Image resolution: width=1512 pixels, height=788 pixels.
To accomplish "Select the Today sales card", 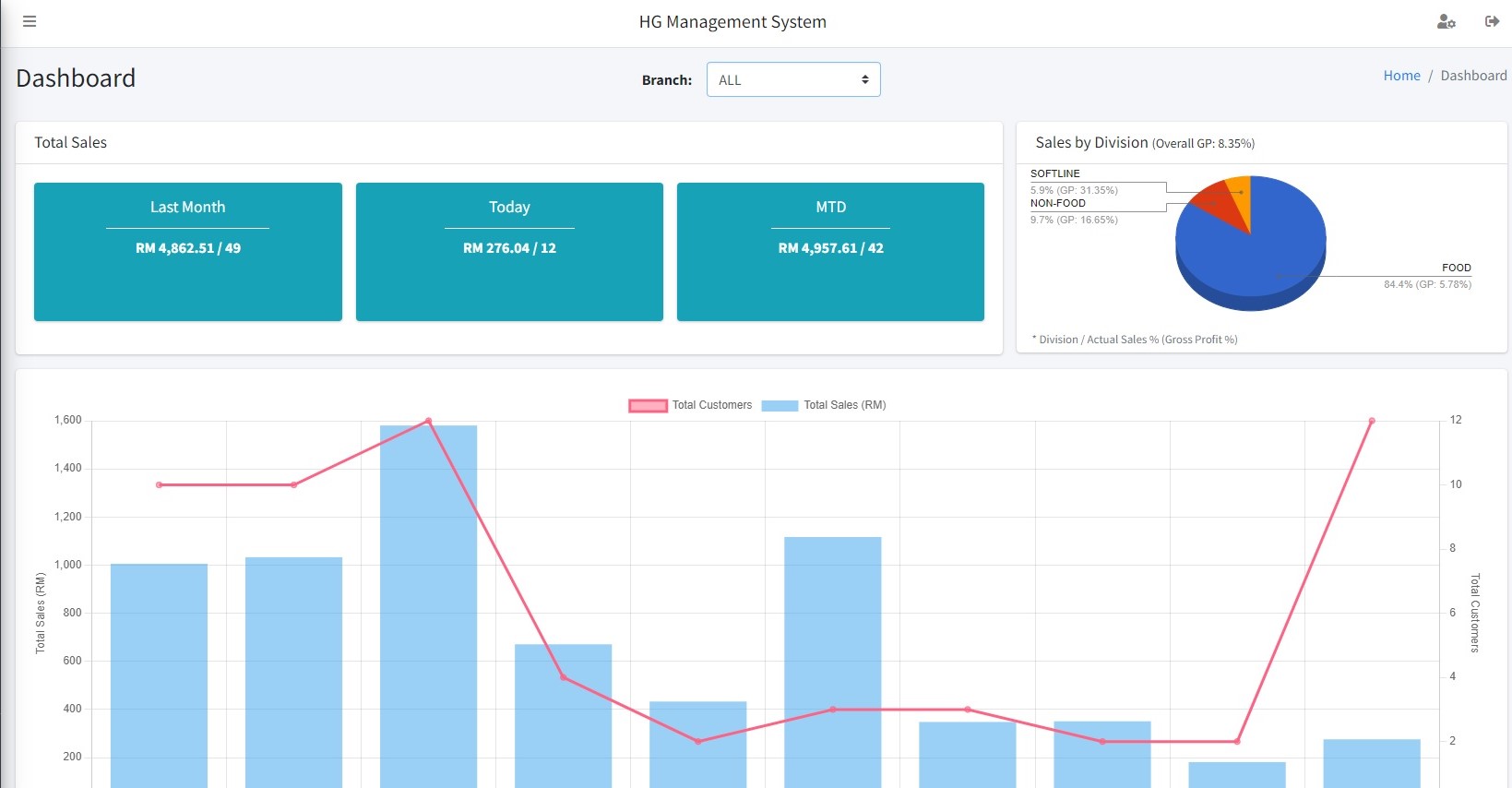I will pos(509,252).
